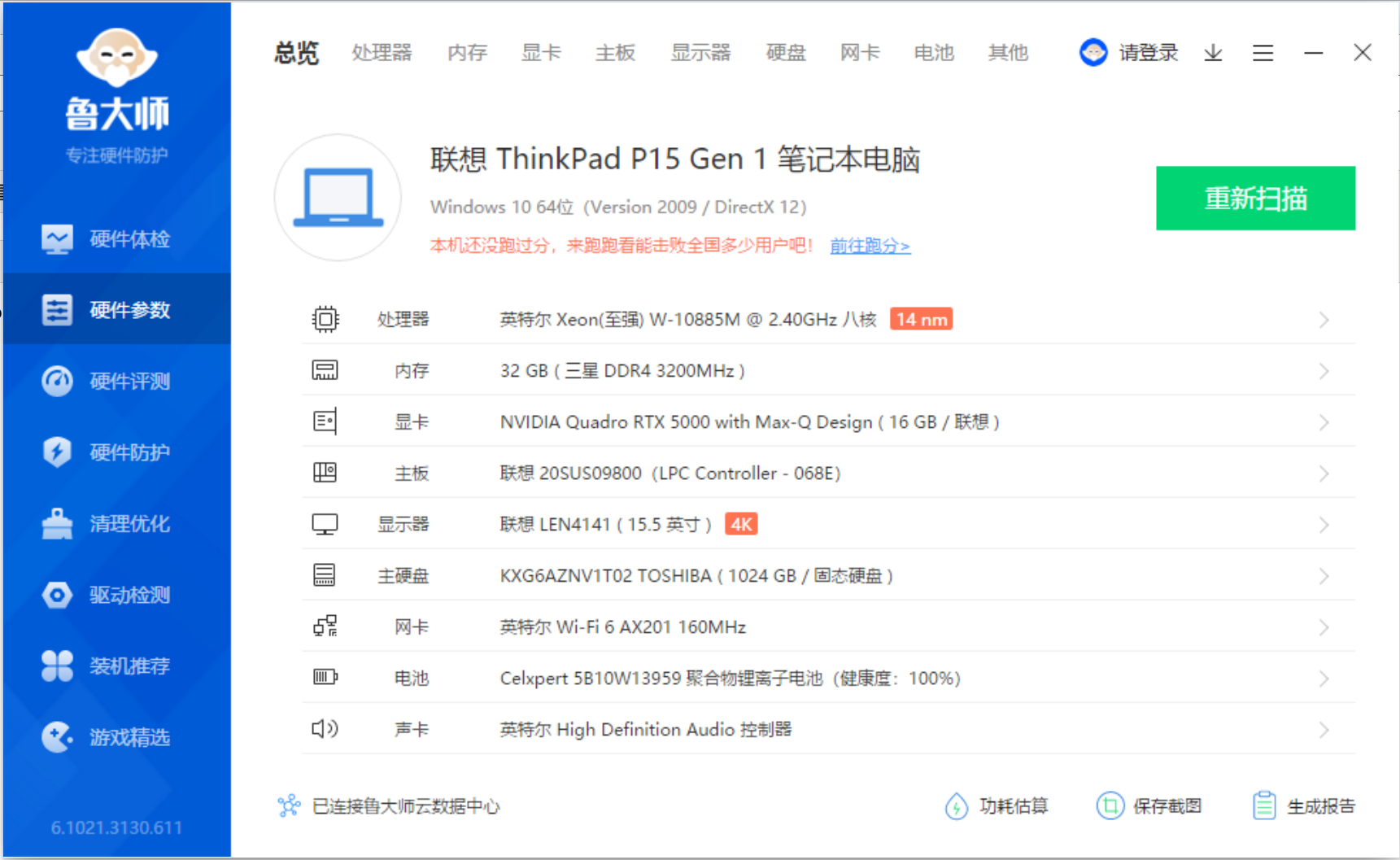1400x860 pixels.
Task: Switch to the 主板 tab
Action: (x=615, y=53)
